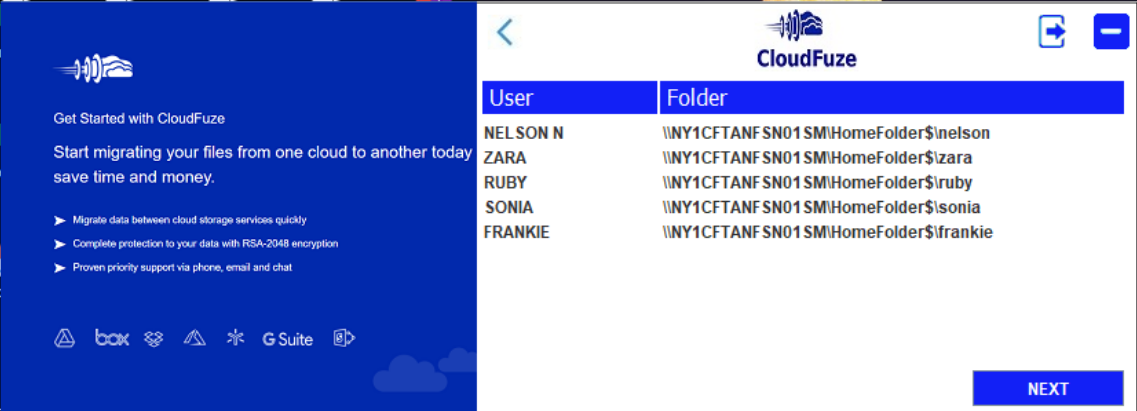Click the folder path ending in \sonia
This screenshot has width=1137, height=411.
tap(822, 207)
